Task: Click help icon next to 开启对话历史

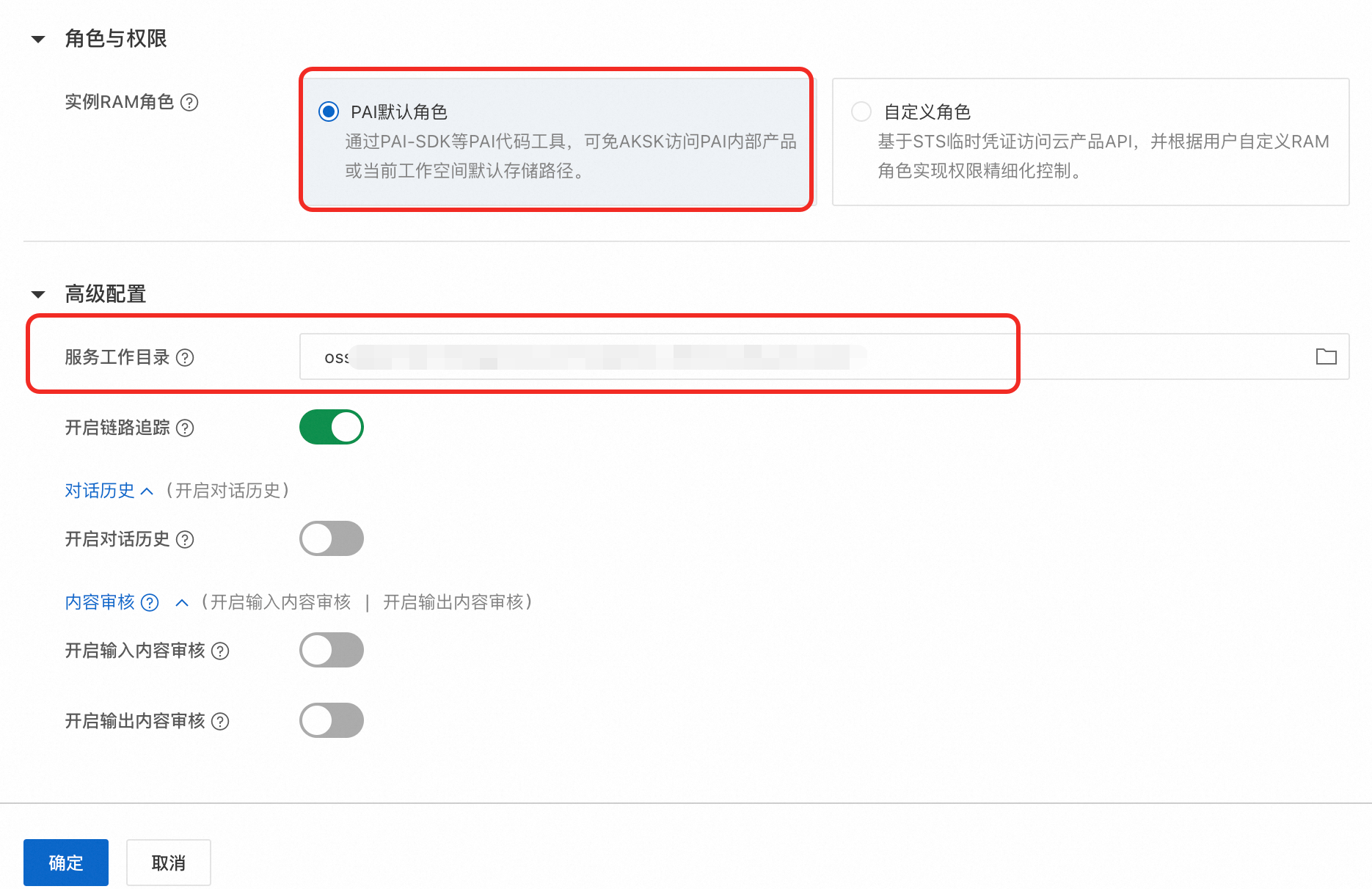Action: (186, 539)
